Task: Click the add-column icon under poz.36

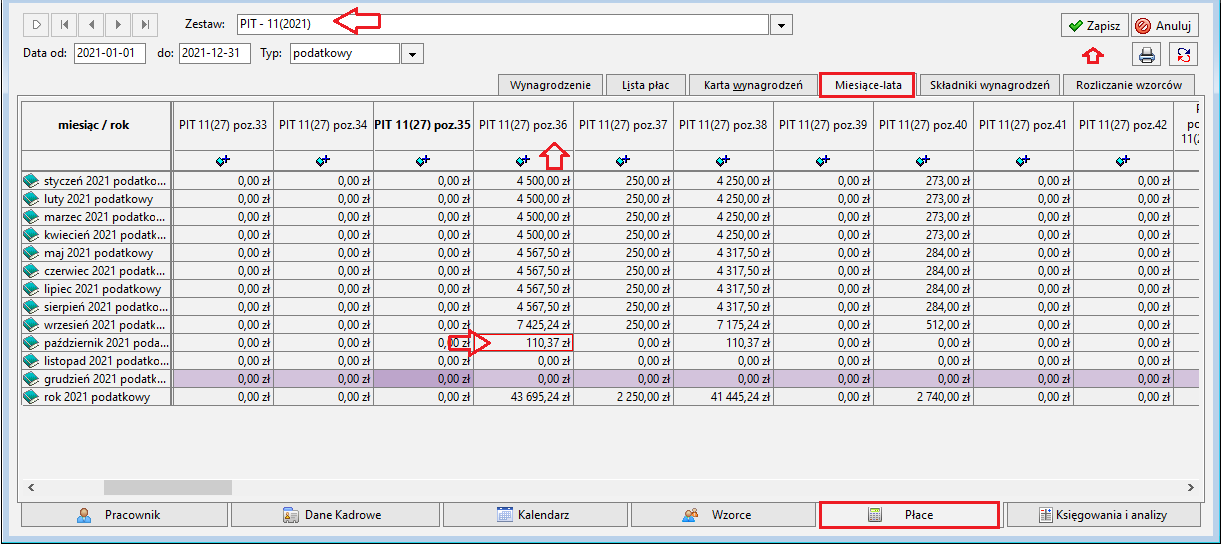Action: coord(523,160)
